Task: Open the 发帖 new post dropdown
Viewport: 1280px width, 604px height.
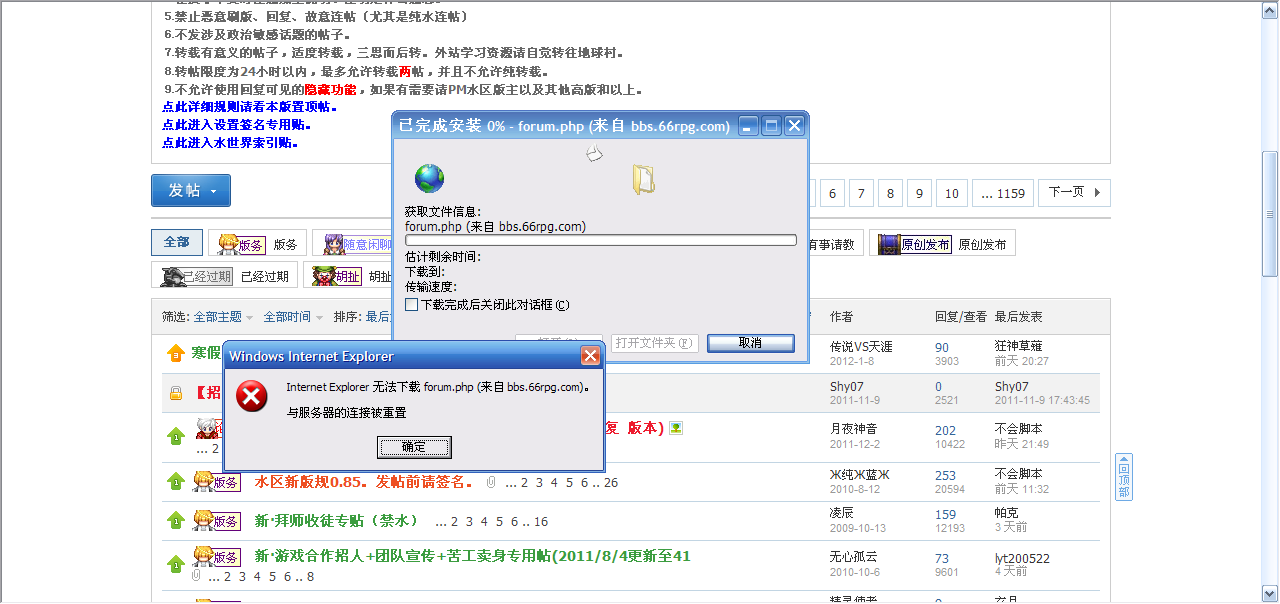Action: 191,190
